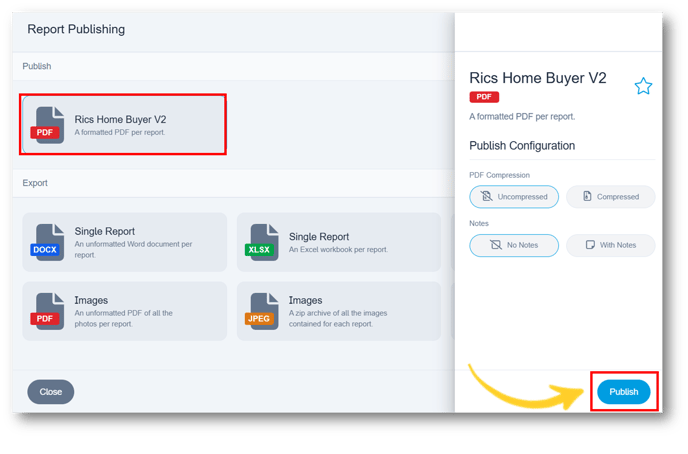Image resolution: width=688 pixels, height=454 pixels.
Task: Click the blue Publish button
Action: tap(624, 392)
